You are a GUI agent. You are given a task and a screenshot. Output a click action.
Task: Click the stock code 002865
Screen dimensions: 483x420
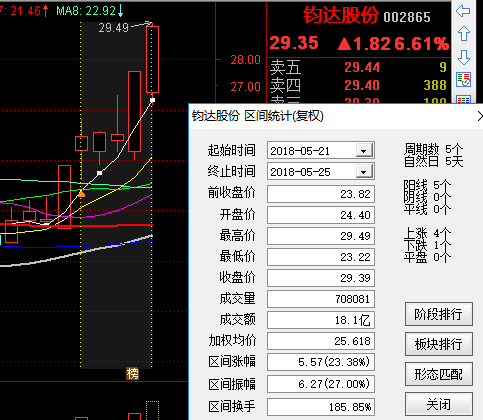click(x=407, y=17)
